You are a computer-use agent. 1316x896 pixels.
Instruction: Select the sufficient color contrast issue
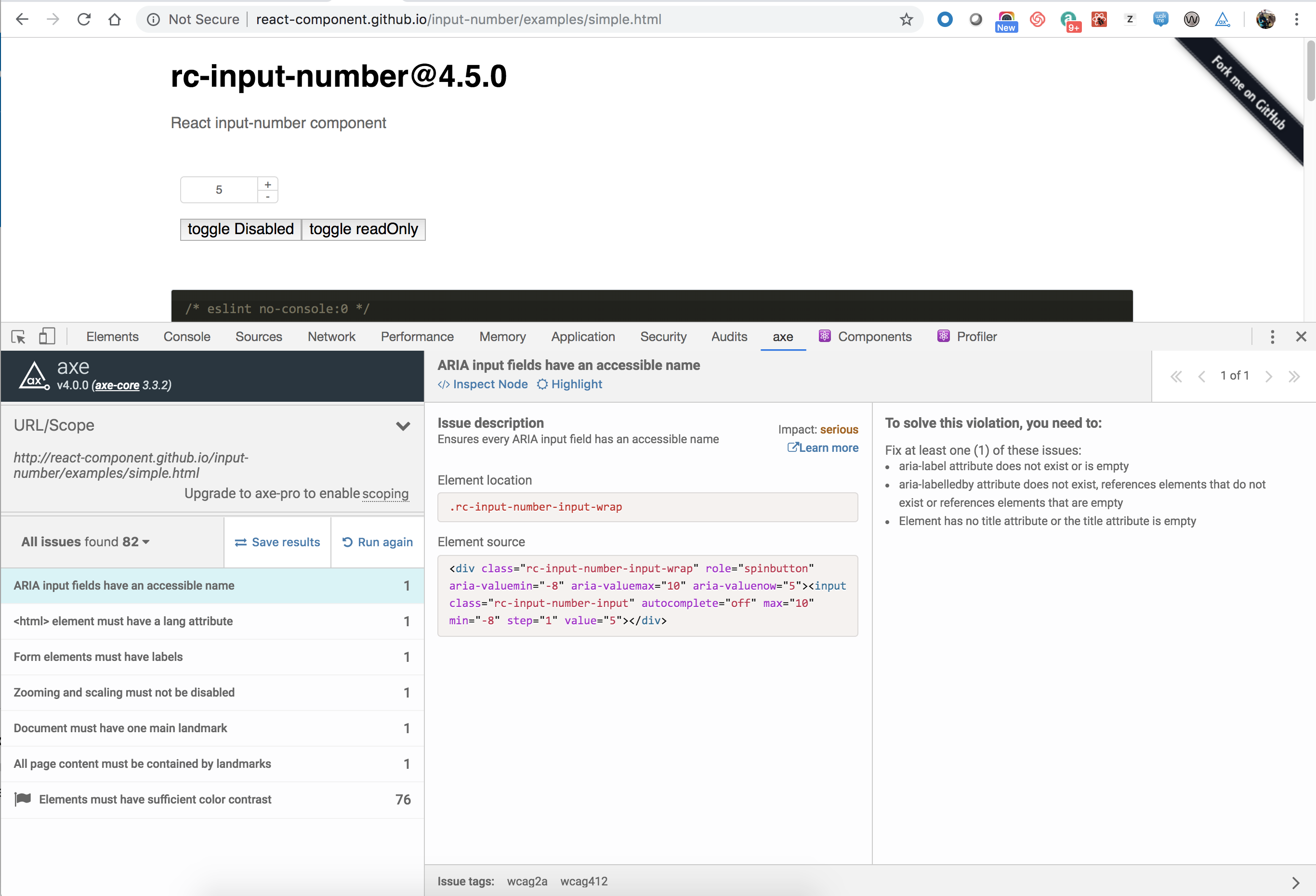click(x=212, y=800)
